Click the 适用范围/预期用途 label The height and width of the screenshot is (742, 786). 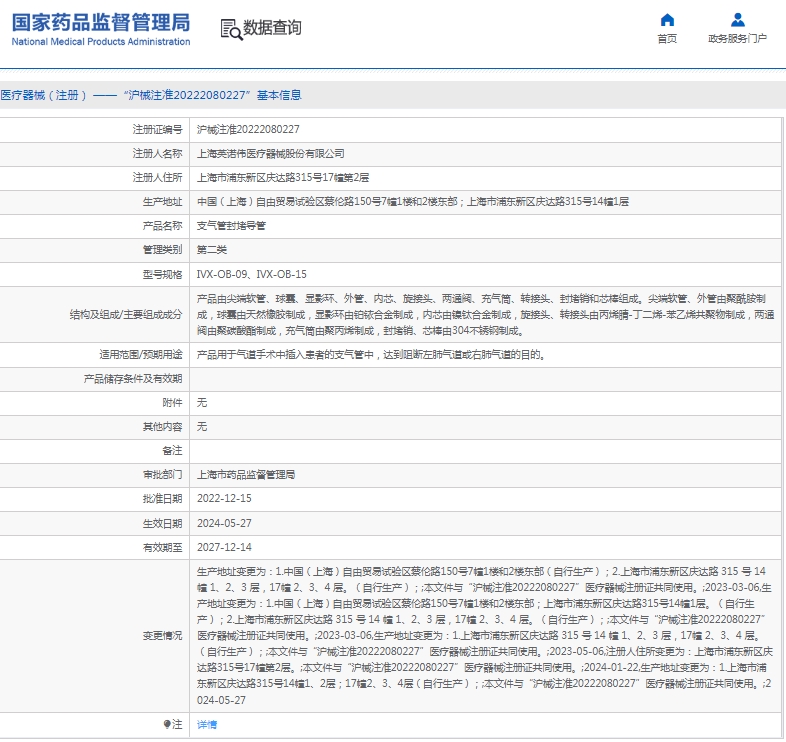[141, 354]
